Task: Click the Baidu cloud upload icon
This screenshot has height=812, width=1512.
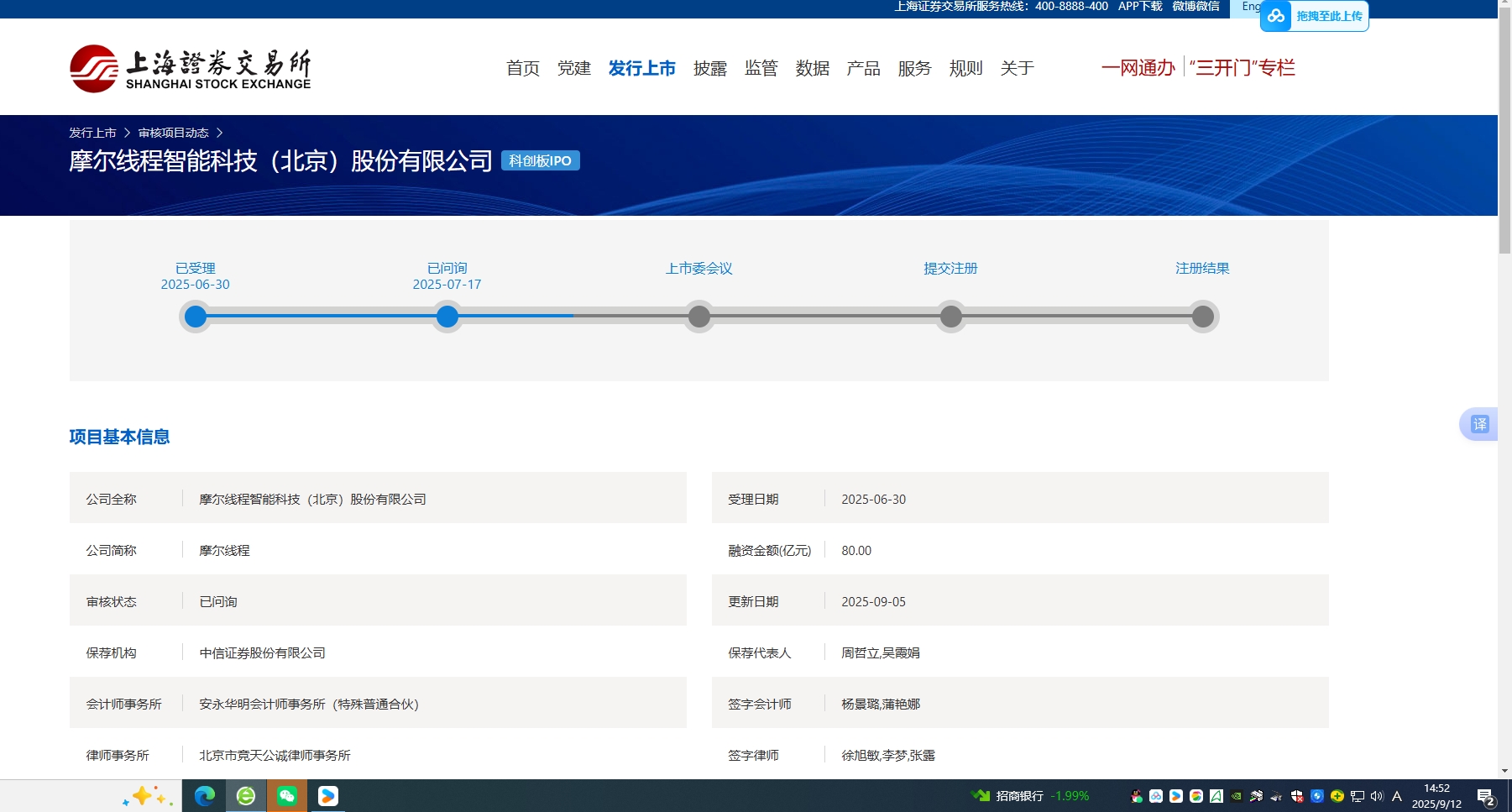Action: pyautogui.click(x=1276, y=16)
